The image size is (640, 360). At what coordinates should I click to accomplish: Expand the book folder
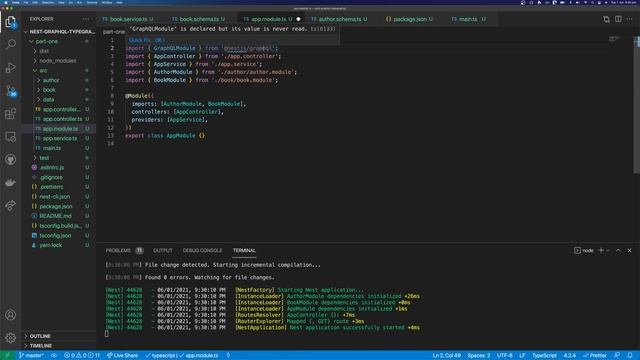59,90
